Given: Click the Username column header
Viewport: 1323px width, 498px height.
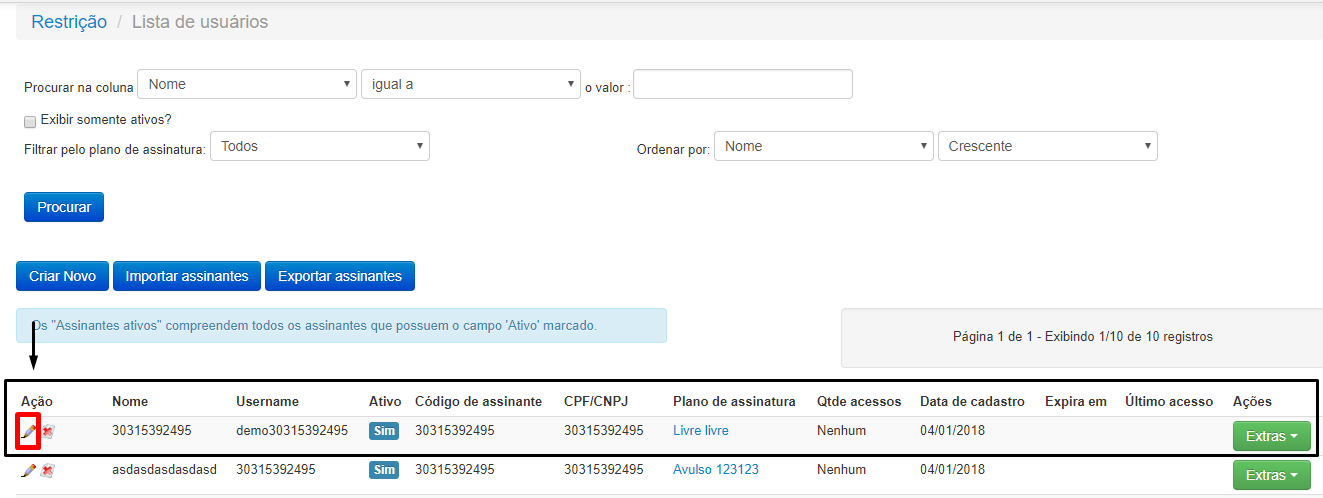Looking at the screenshot, I should click(267, 402).
